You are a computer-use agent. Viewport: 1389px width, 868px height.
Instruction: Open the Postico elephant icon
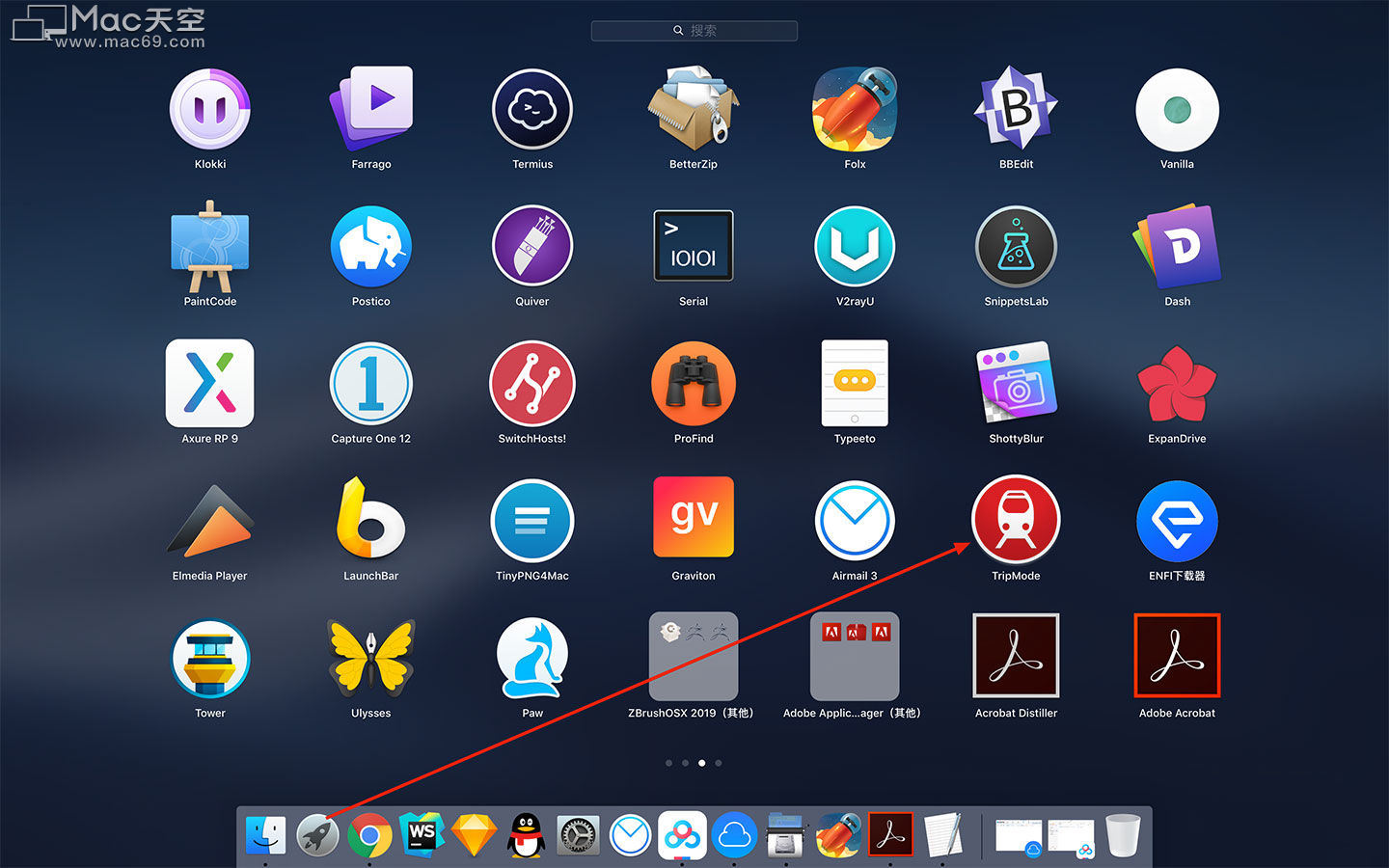[371, 247]
